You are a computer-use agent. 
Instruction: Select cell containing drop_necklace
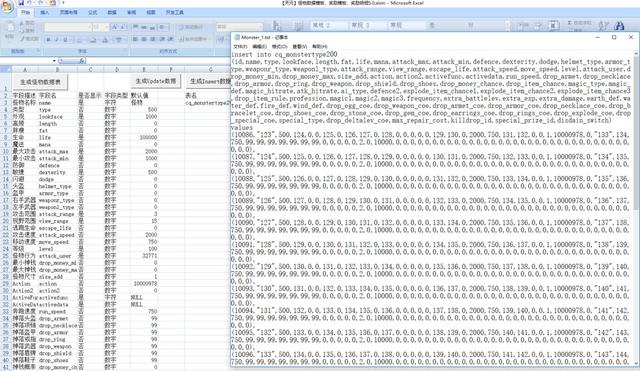pos(58,325)
